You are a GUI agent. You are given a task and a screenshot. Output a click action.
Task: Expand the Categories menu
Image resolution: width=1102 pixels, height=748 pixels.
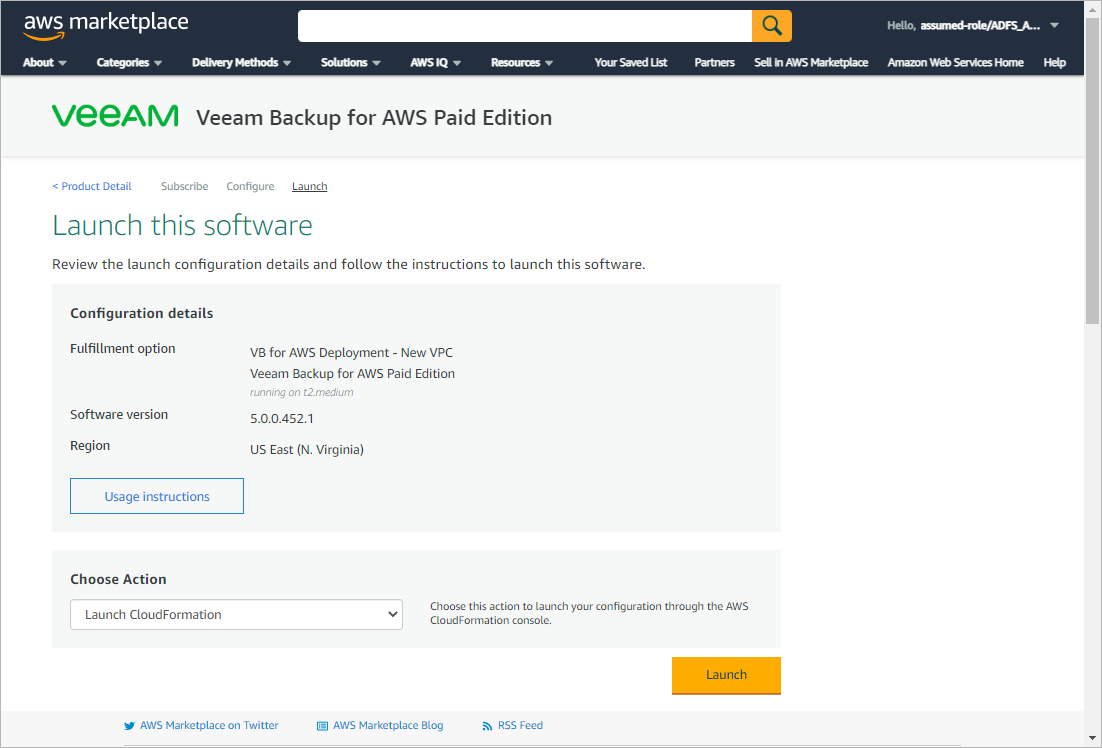point(129,63)
